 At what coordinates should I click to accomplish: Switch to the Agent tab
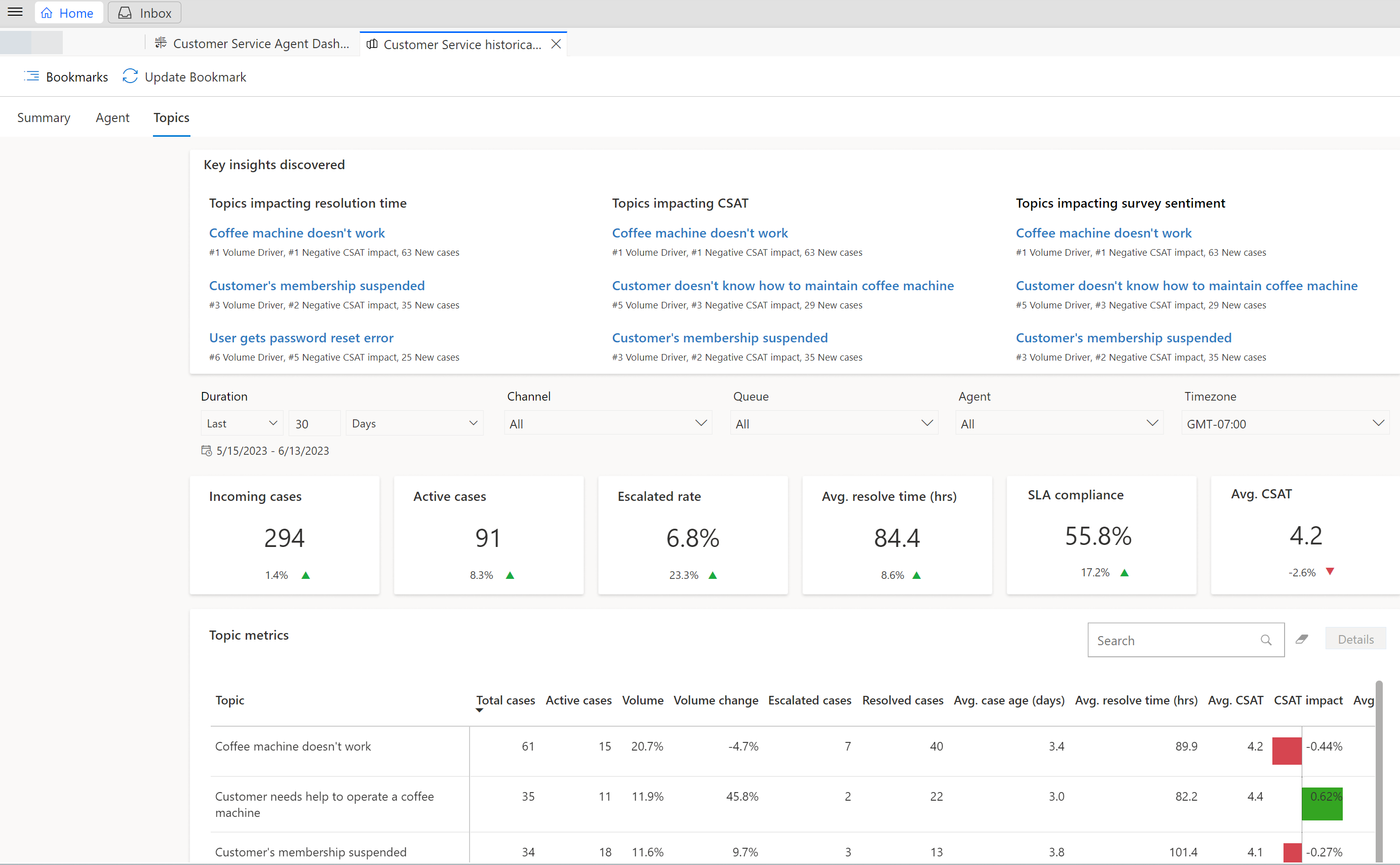tap(112, 117)
